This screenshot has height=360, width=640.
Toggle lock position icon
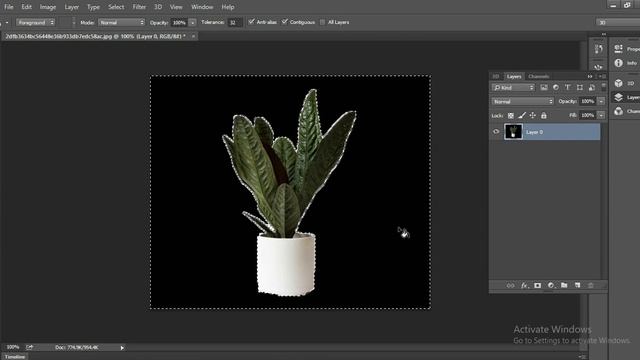point(533,116)
